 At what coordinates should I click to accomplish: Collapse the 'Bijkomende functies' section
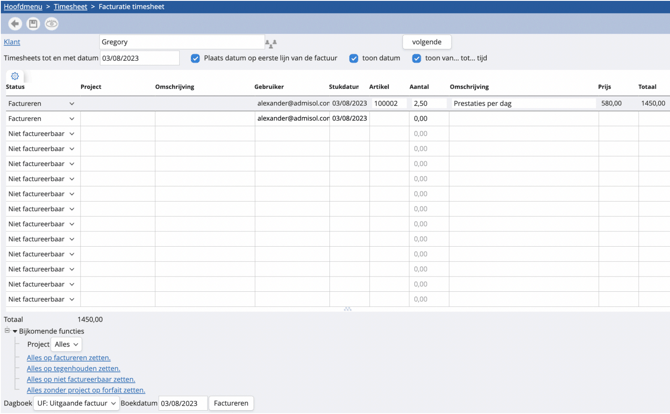pyautogui.click(x=15, y=331)
